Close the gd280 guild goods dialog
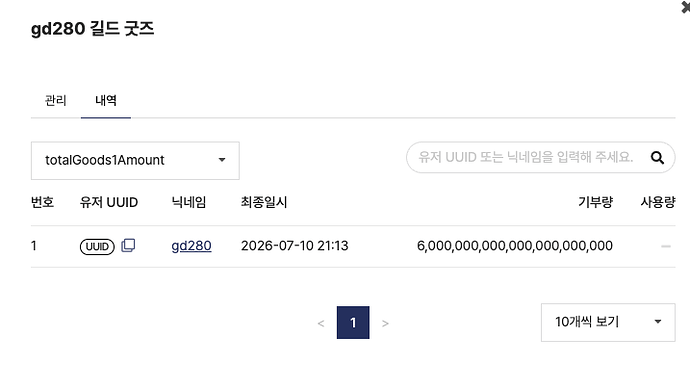690x389 pixels. [x=686, y=7]
